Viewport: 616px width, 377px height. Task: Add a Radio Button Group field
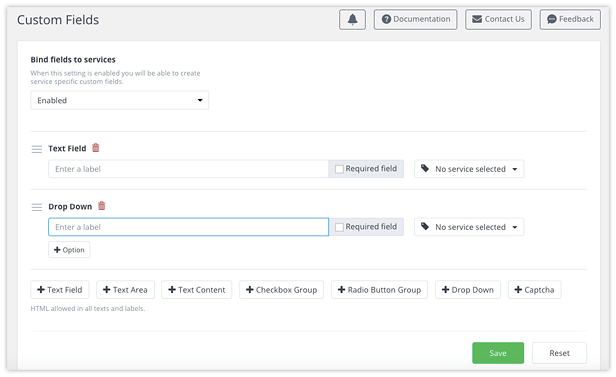[x=380, y=290]
